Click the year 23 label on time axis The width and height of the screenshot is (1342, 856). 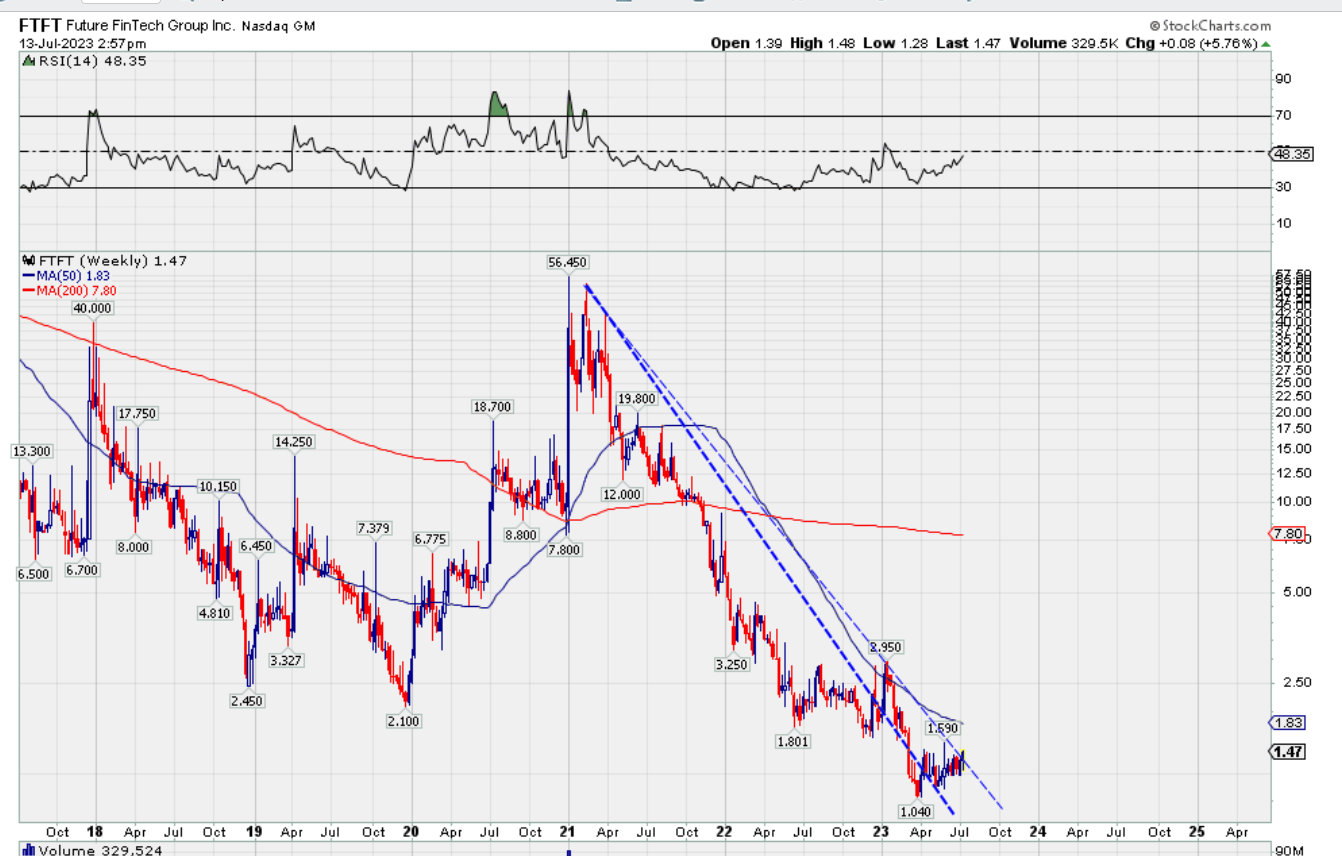click(881, 831)
